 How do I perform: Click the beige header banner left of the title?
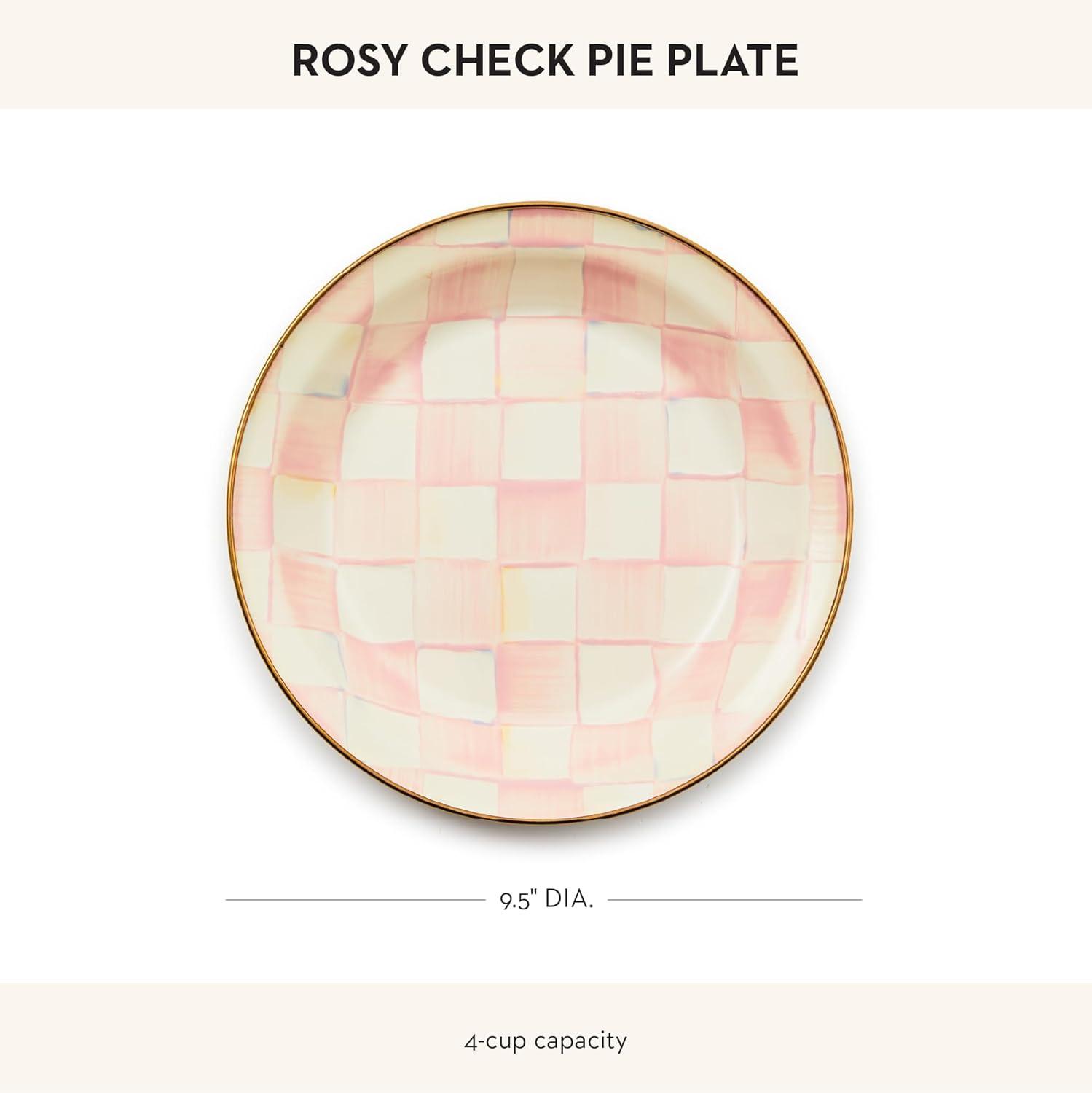[146, 55]
